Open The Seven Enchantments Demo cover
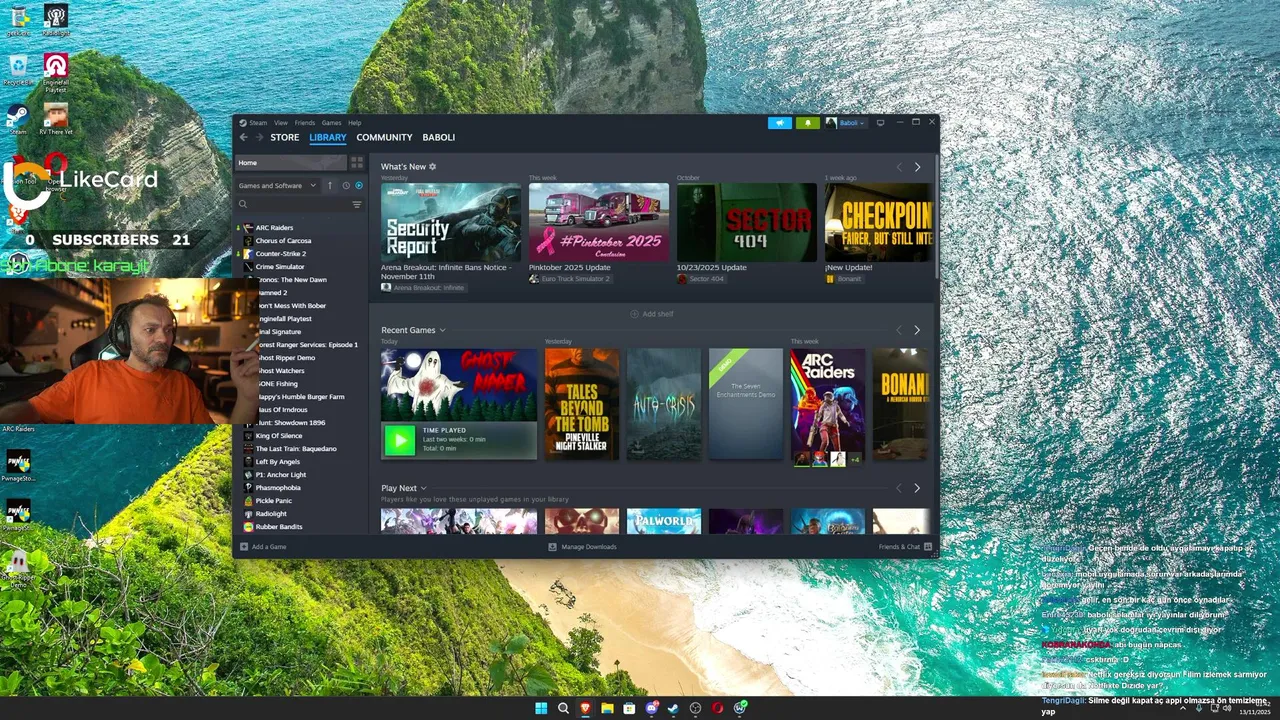 pyautogui.click(x=746, y=404)
